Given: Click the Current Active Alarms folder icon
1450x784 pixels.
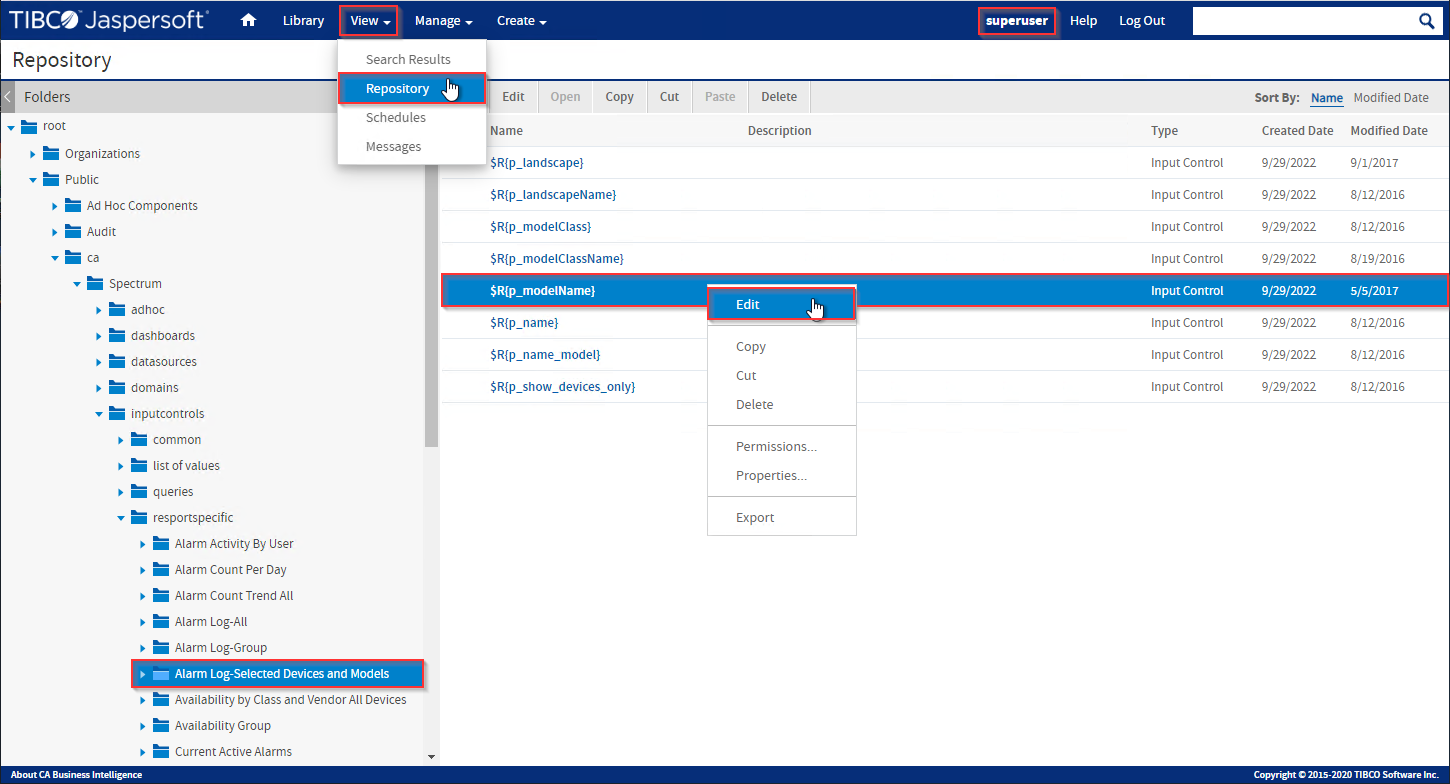Looking at the screenshot, I should pyautogui.click(x=160, y=751).
